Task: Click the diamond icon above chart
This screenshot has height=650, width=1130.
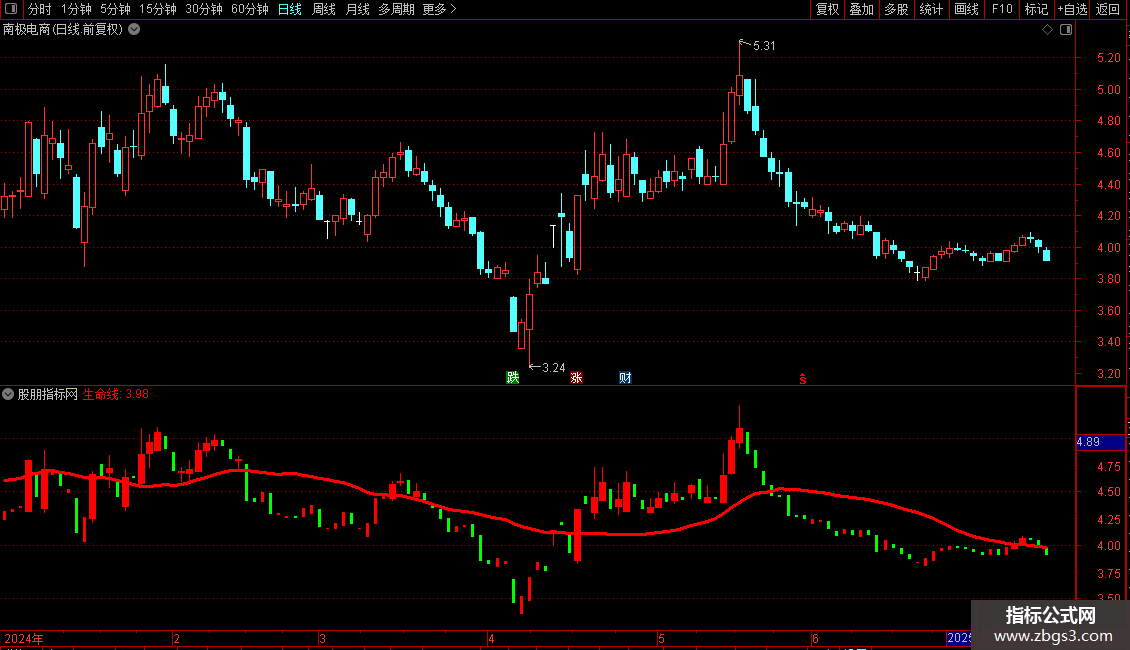Action: [1047, 30]
